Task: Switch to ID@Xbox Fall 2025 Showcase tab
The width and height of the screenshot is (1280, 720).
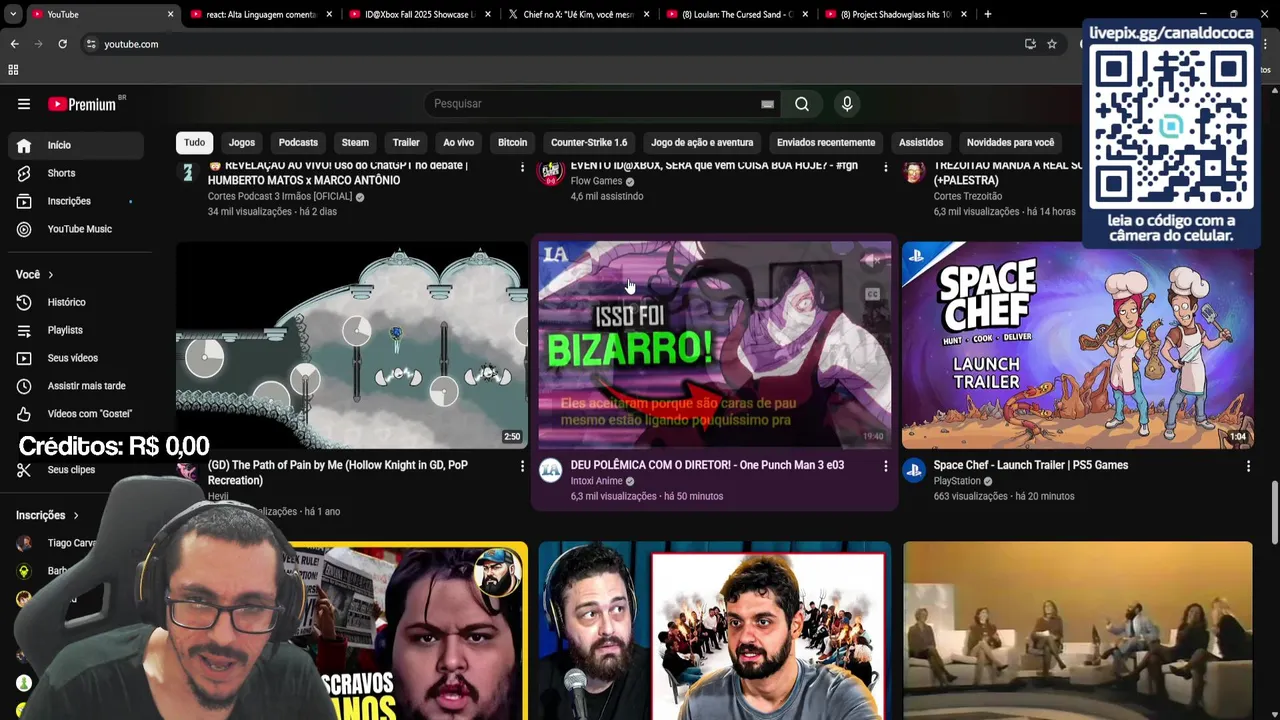Action: pos(420,14)
